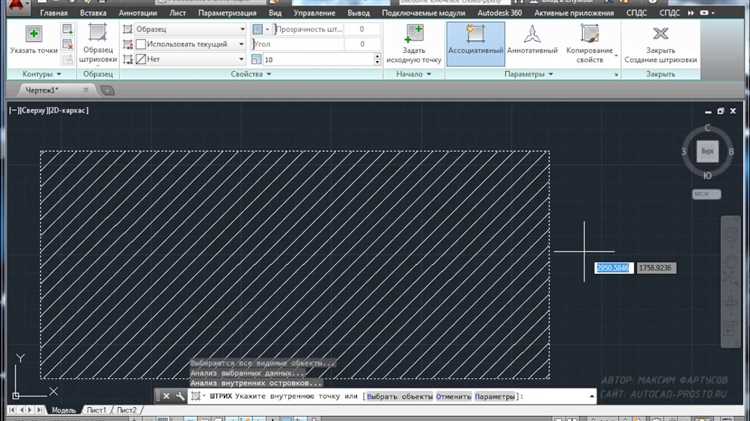This screenshot has width=750, height=421.
Task: Click the Отменить command line option
Action: click(x=453, y=397)
